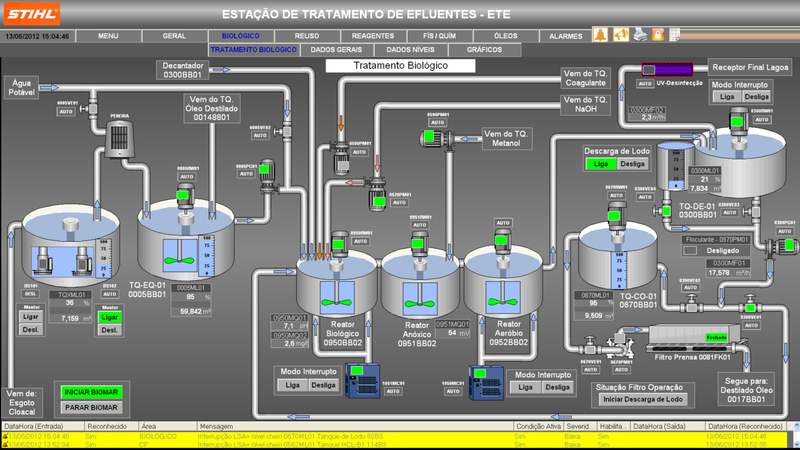Open the MENU tab
This screenshot has width=800, height=450.
108,36
